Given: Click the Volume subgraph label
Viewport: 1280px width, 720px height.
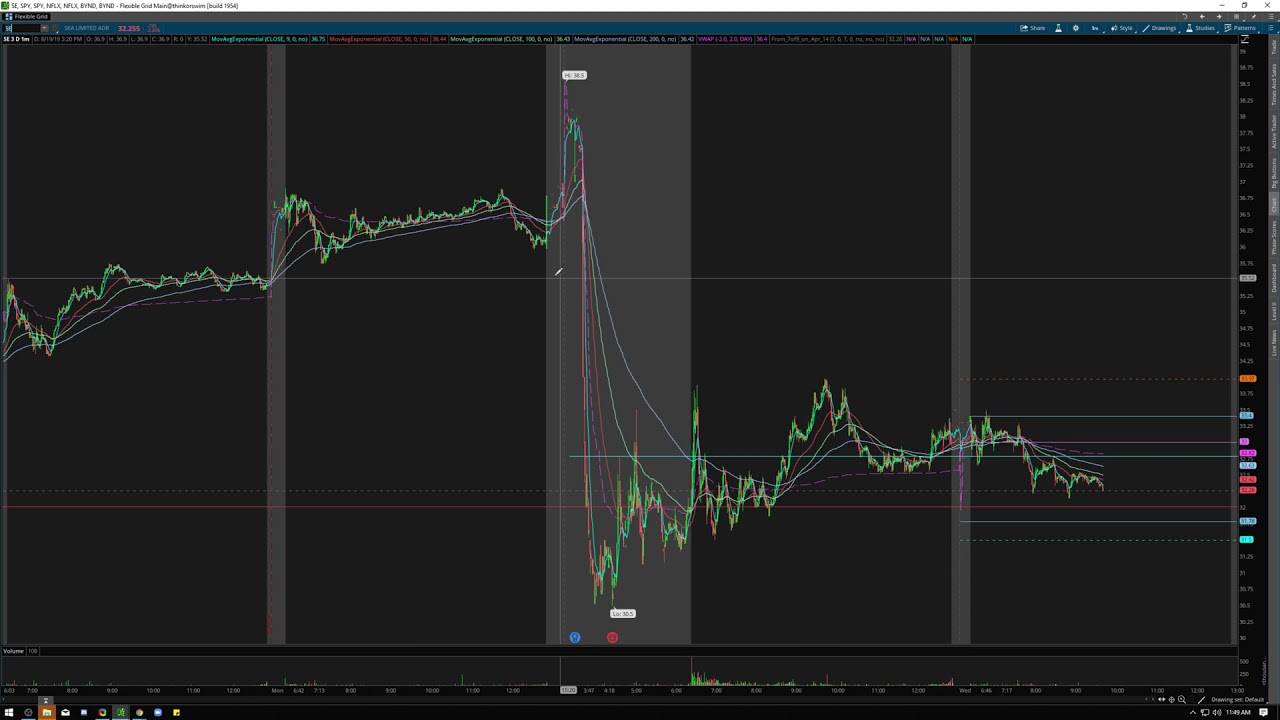Looking at the screenshot, I should point(13,651).
